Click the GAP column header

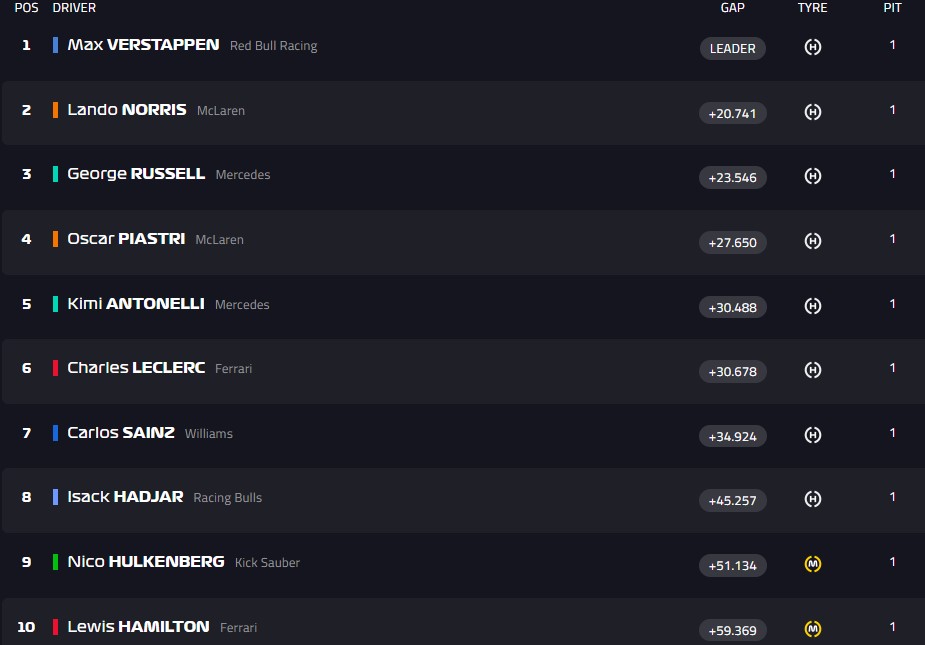pyautogui.click(x=733, y=8)
